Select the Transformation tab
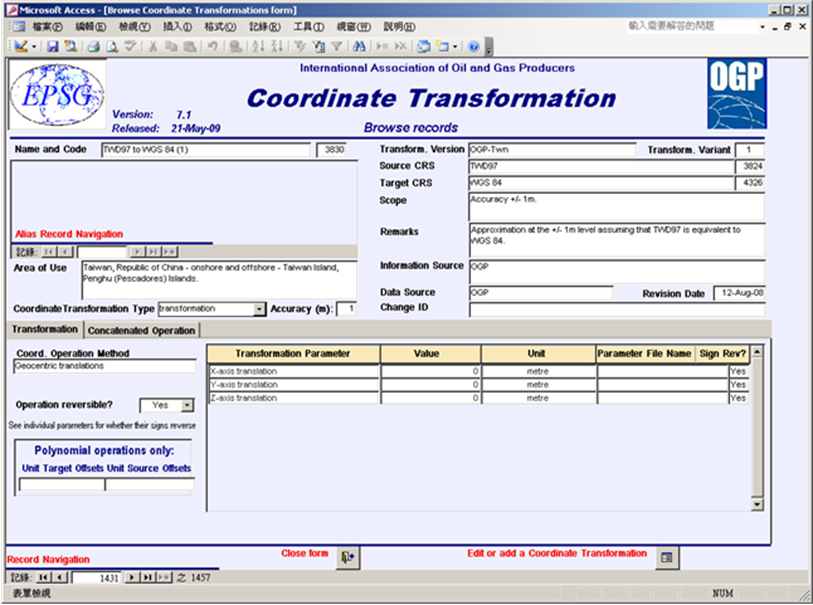 pos(45,329)
